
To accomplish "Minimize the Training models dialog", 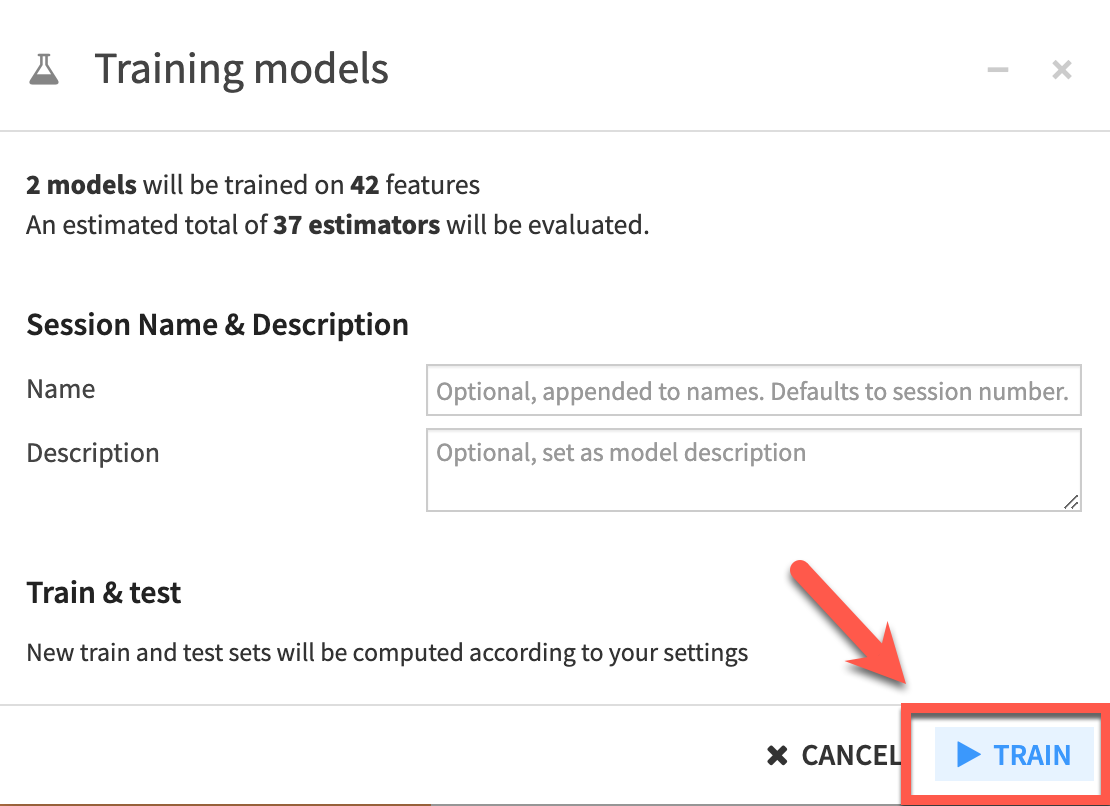I will [997, 69].
